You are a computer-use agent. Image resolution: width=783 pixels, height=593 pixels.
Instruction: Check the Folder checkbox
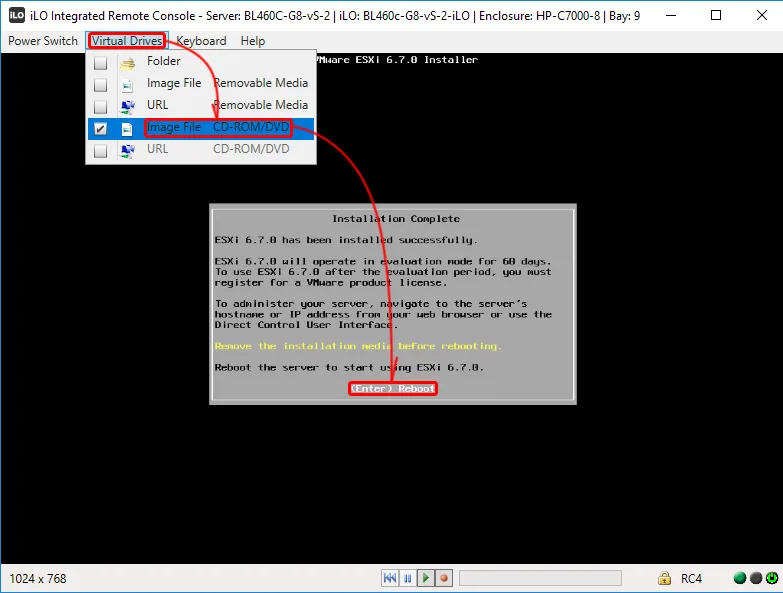(100, 63)
